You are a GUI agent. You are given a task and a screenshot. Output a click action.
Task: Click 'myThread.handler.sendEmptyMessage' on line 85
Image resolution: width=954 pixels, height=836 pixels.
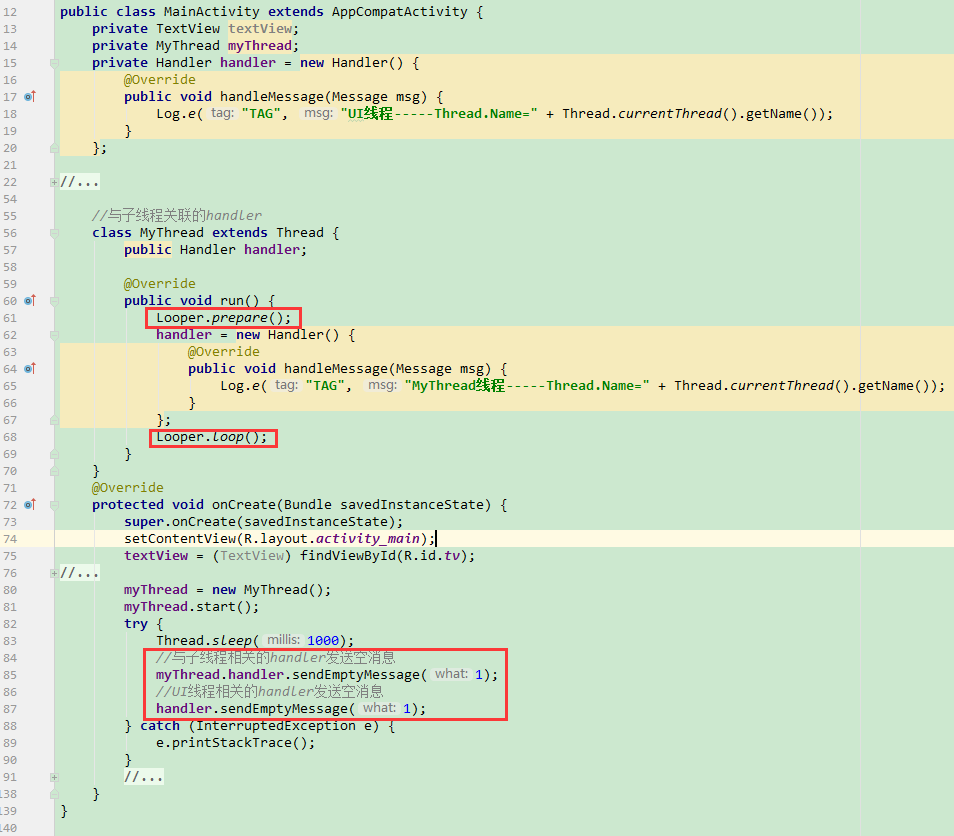pos(287,675)
